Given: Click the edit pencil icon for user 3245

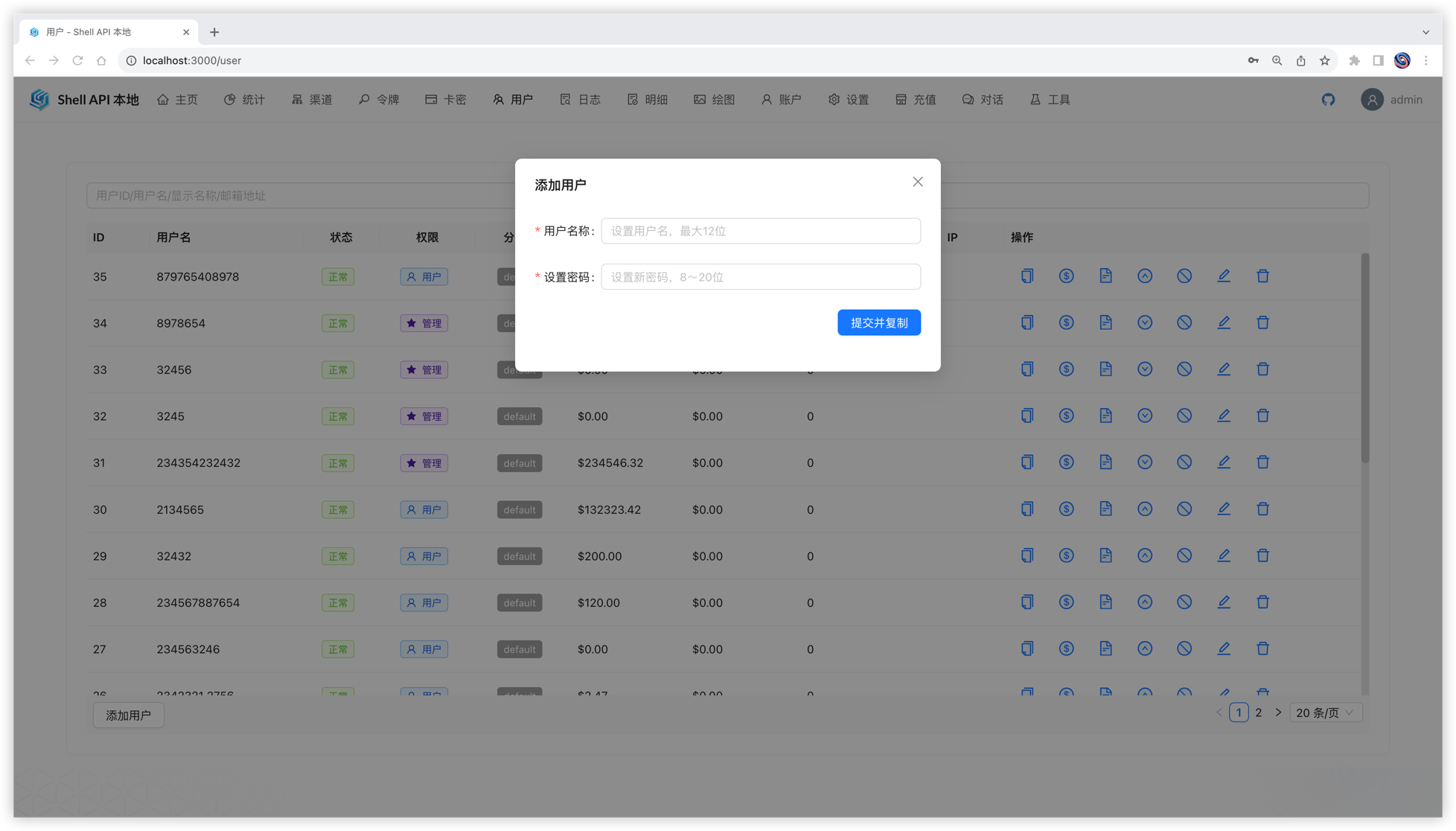Looking at the screenshot, I should click(x=1223, y=415).
